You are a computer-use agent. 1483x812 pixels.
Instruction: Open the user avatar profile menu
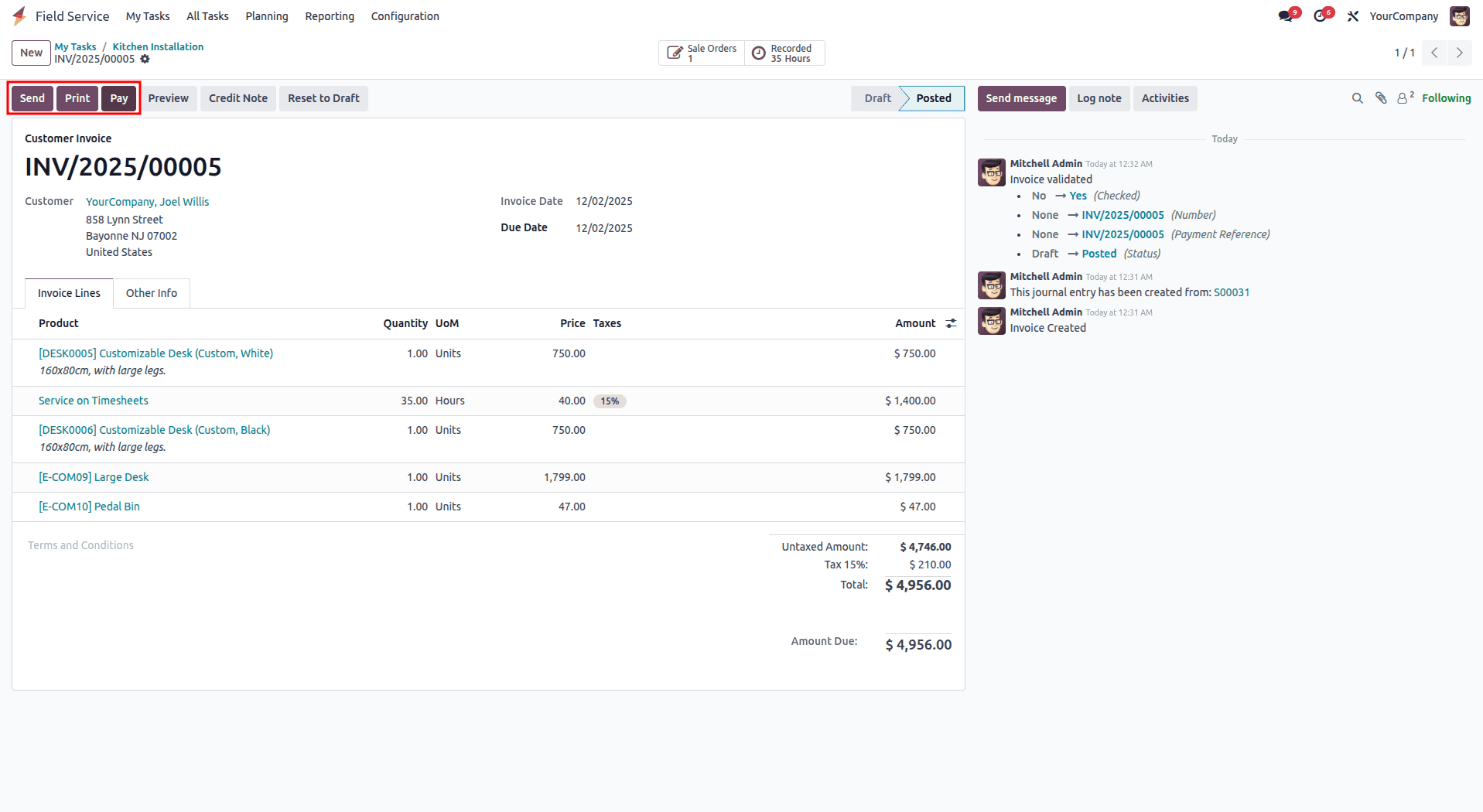pyautogui.click(x=1460, y=15)
